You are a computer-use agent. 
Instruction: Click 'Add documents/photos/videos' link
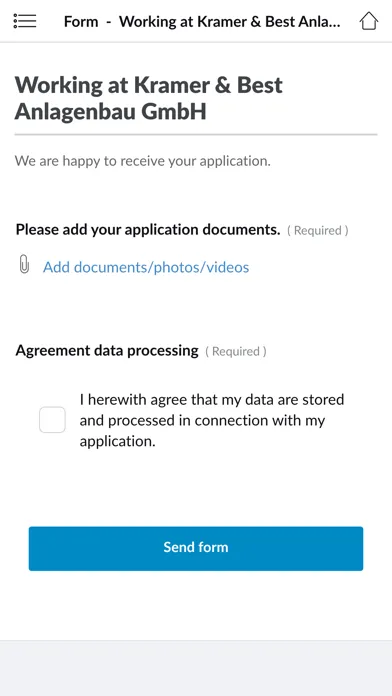coord(146,267)
